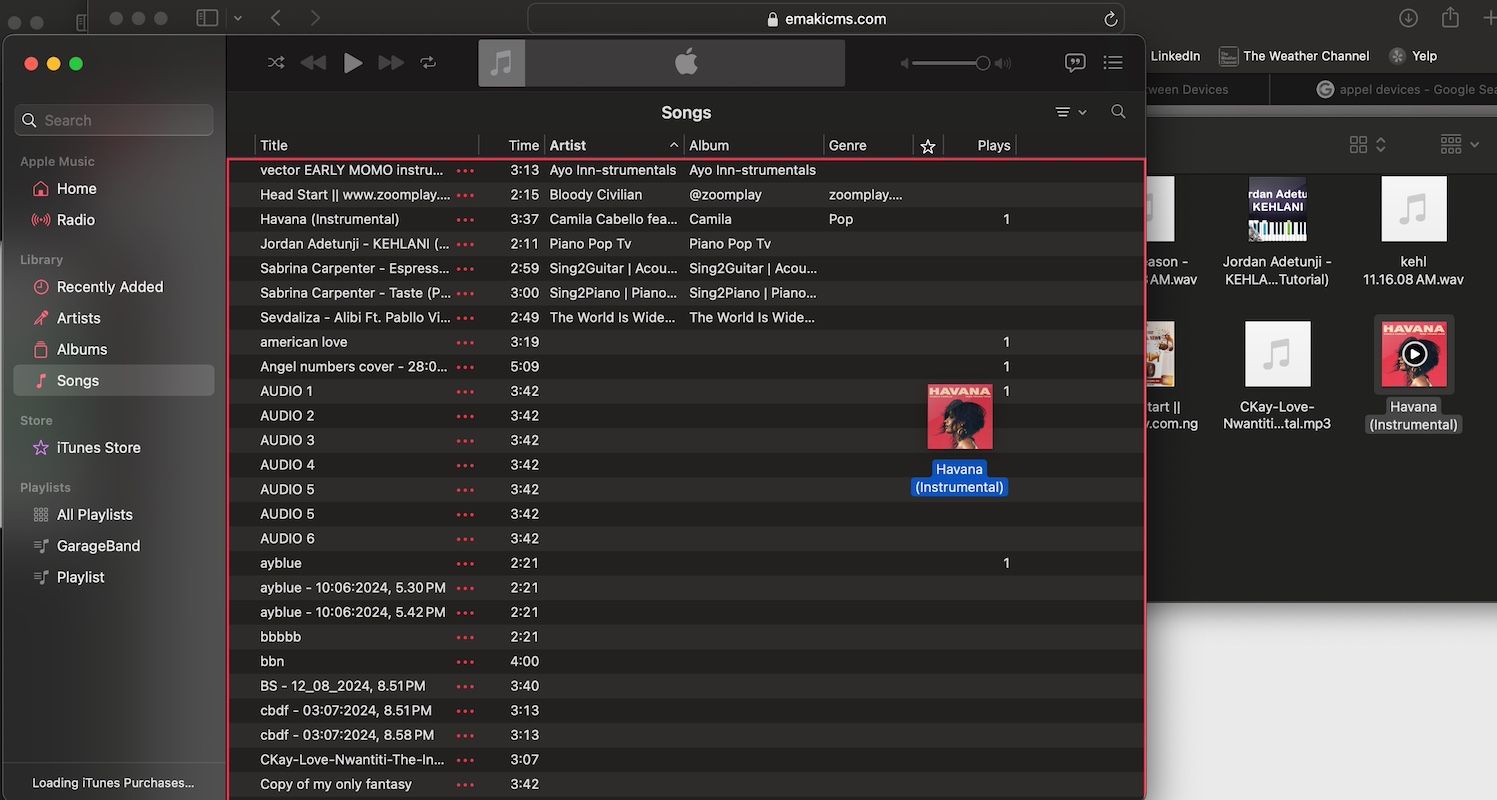Open Safari sidebar dropdown chevron
Image resolution: width=1497 pixels, height=800 pixels.
click(x=238, y=18)
